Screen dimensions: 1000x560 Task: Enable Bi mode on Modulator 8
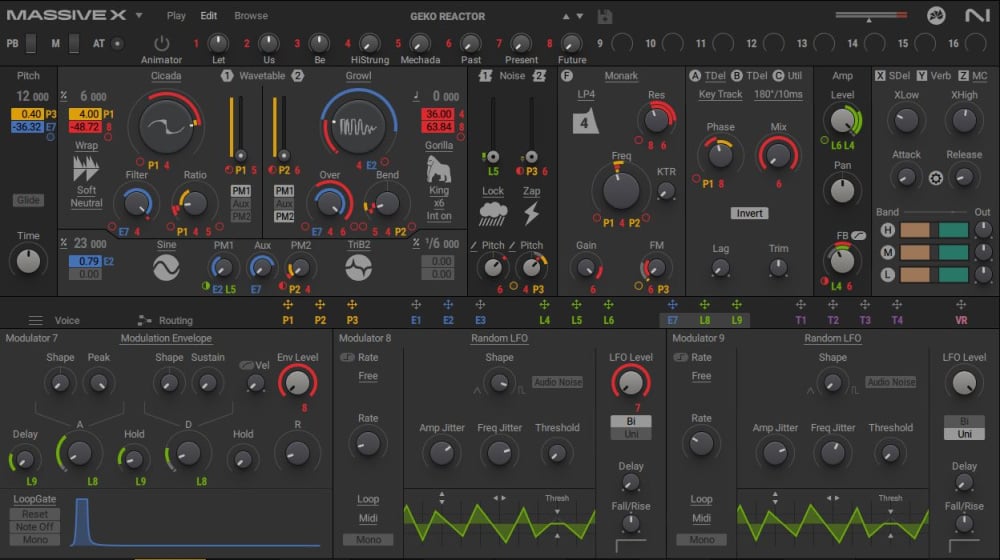(x=631, y=421)
